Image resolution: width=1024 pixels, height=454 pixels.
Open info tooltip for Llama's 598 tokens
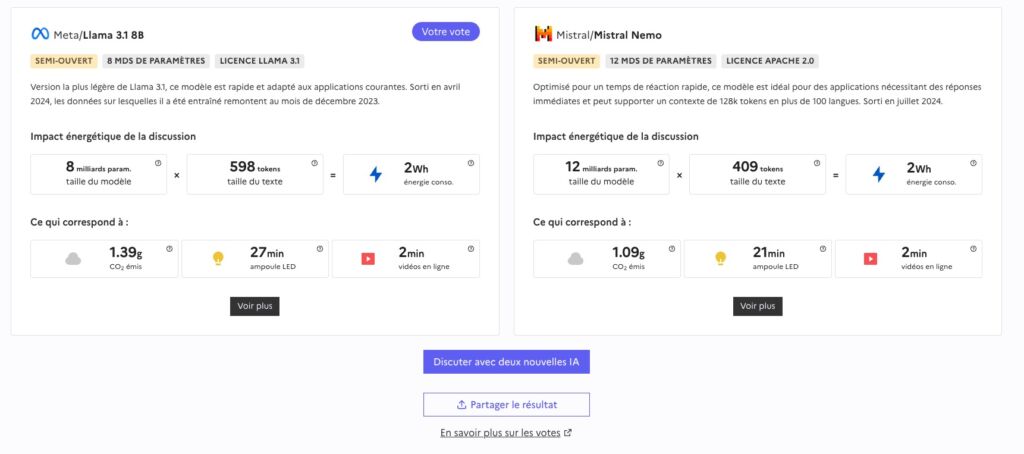click(314, 163)
